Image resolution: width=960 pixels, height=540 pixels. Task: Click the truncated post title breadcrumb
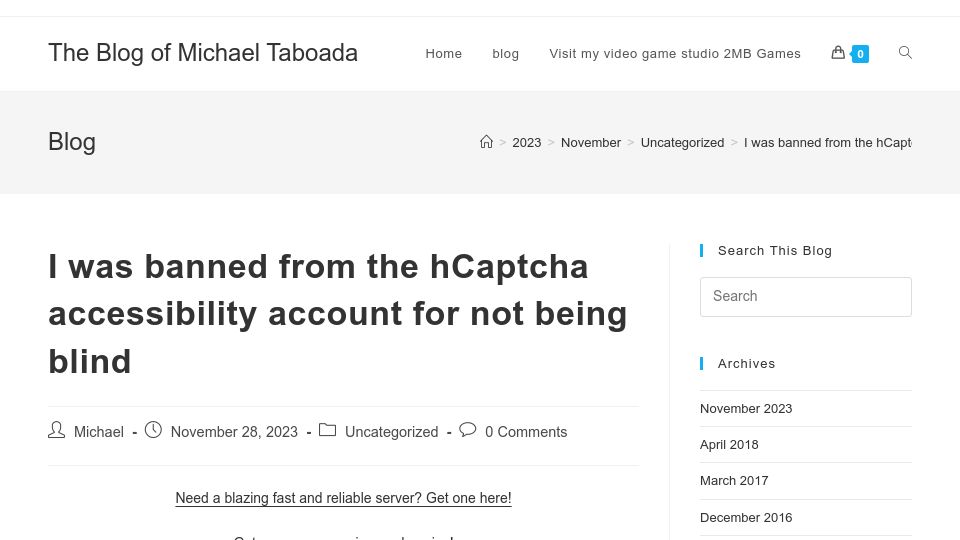coord(828,143)
